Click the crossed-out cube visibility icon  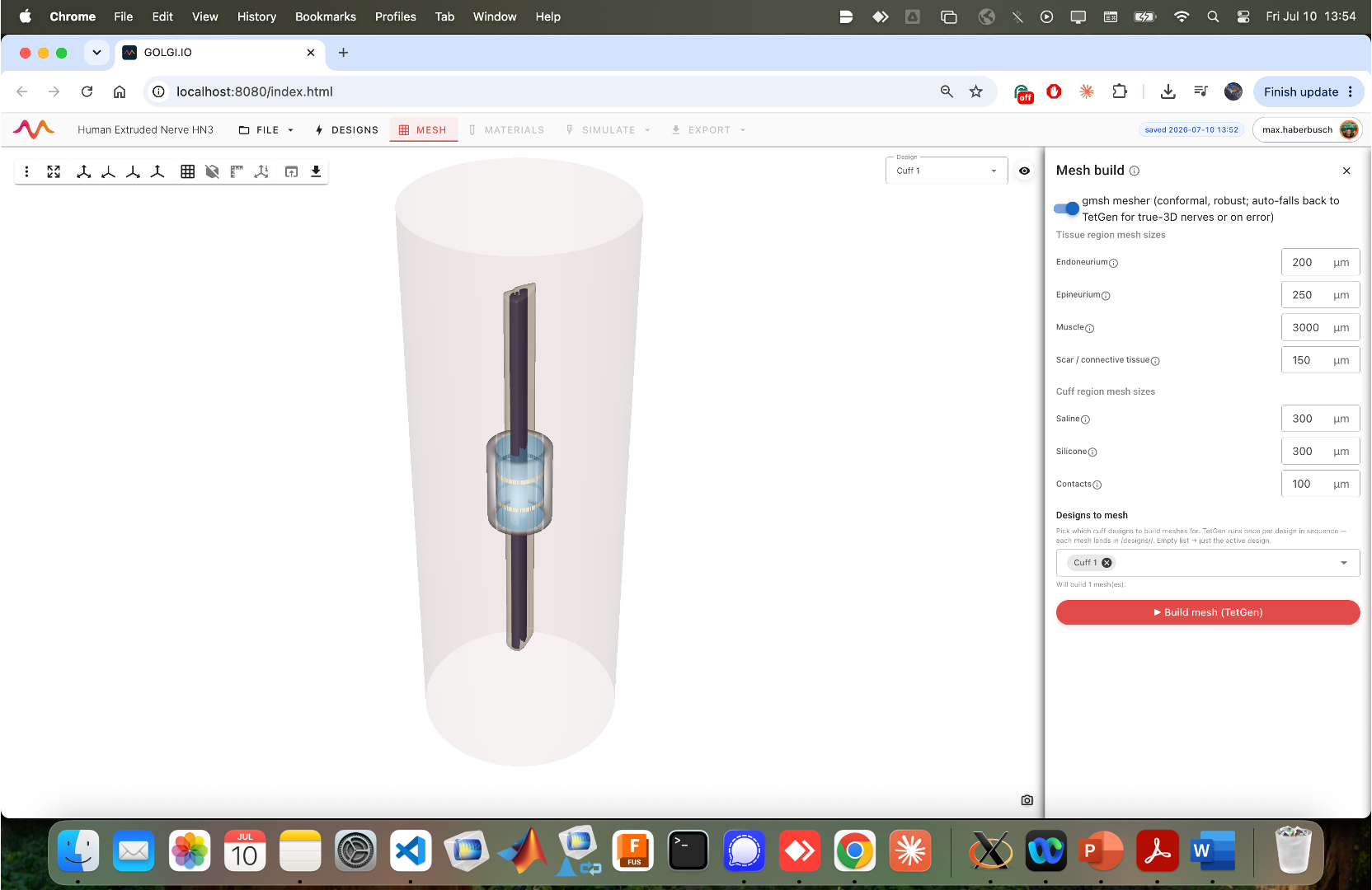pyautogui.click(x=212, y=171)
